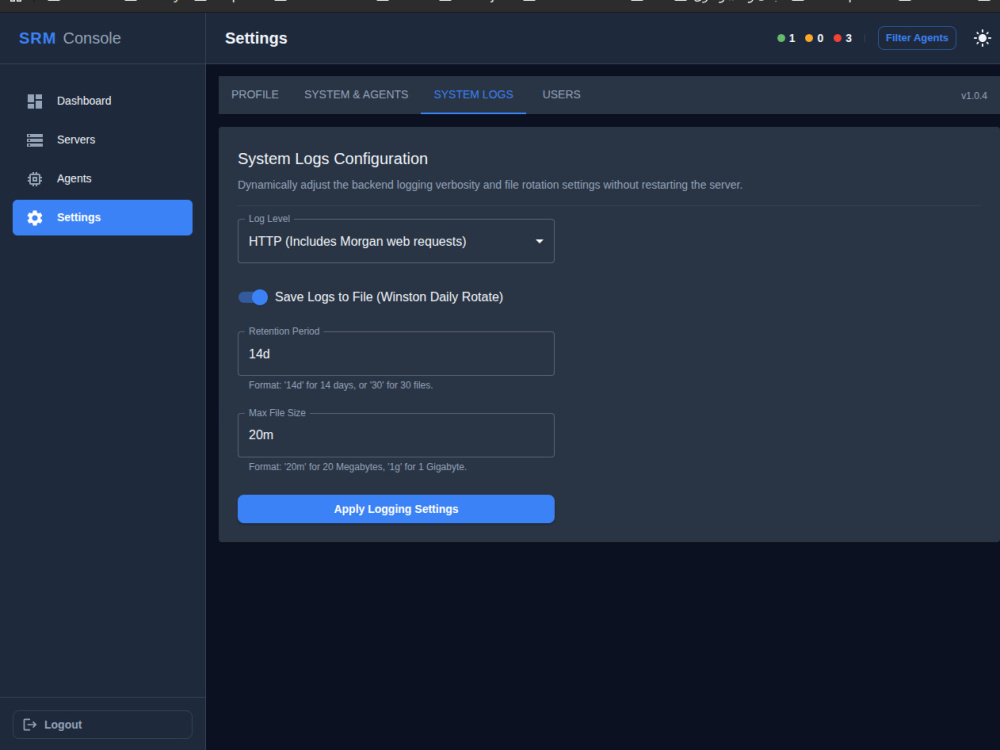Image resolution: width=1000 pixels, height=750 pixels.
Task: Click the Agents chip icon
Action: pos(35,179)
